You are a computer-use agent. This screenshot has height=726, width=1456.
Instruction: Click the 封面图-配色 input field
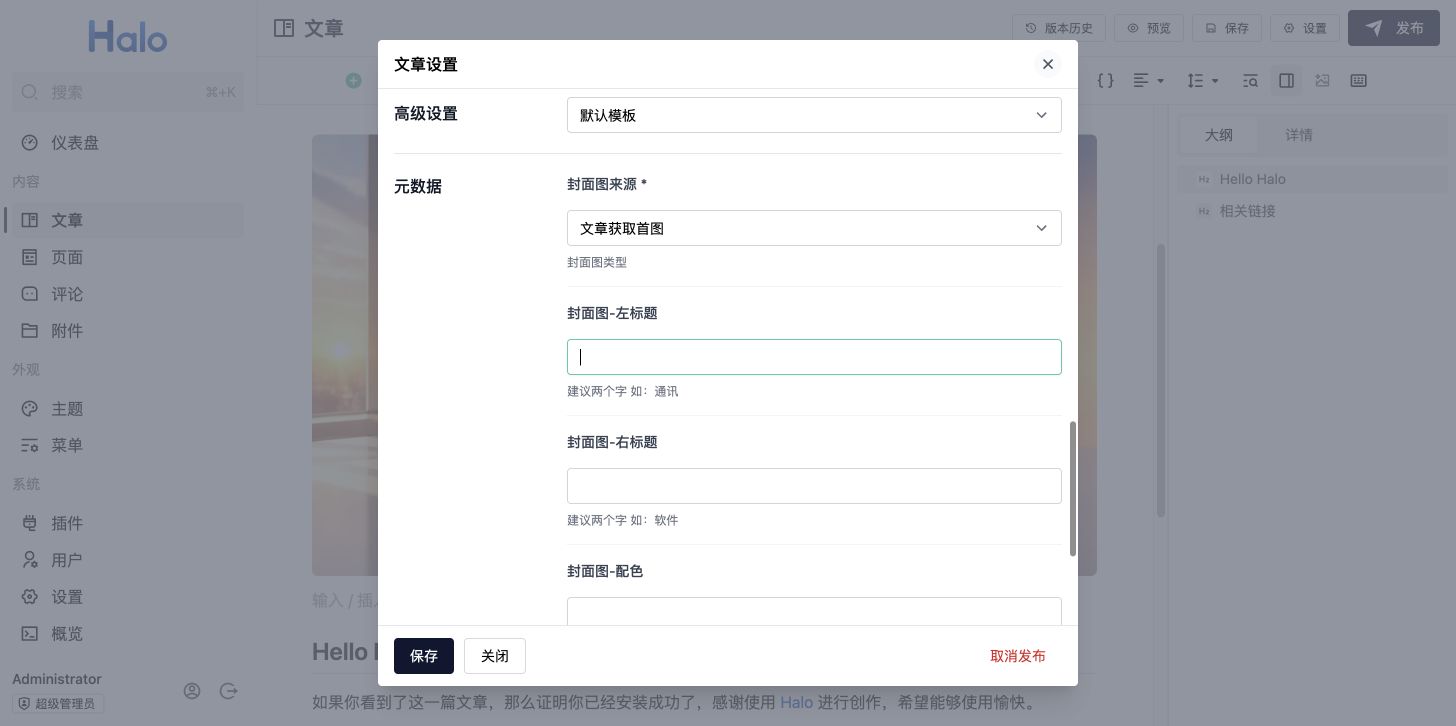point(814,611)
